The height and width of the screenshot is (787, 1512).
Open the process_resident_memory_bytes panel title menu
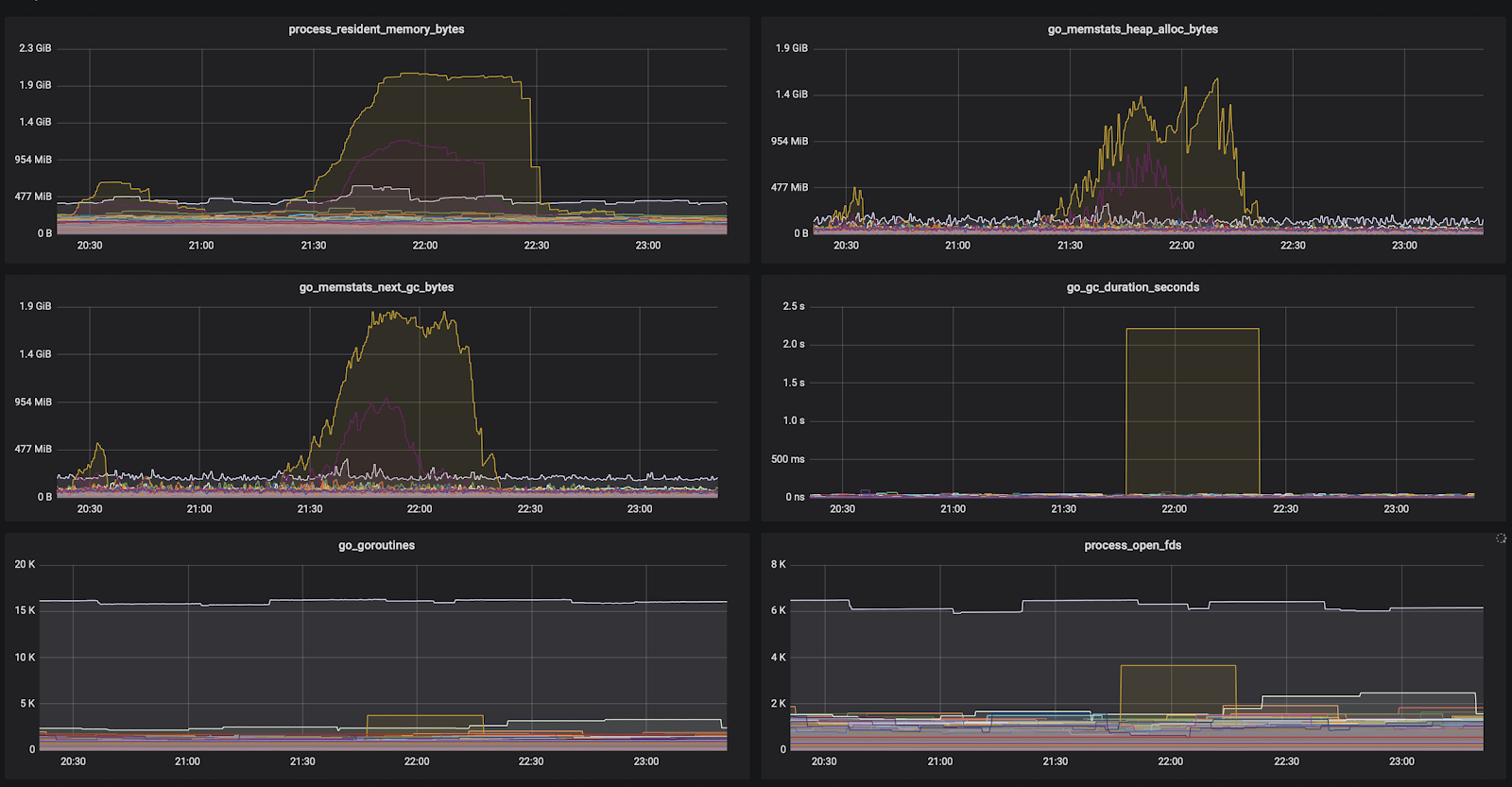(376, 29)
